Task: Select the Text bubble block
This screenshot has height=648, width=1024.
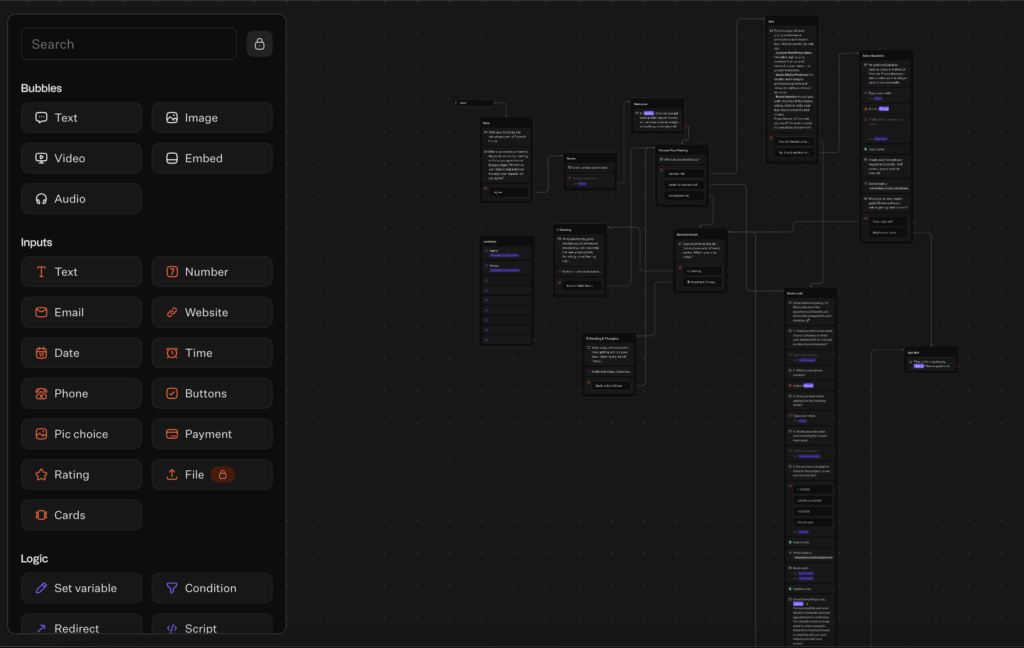Action: tap(81, 118)
